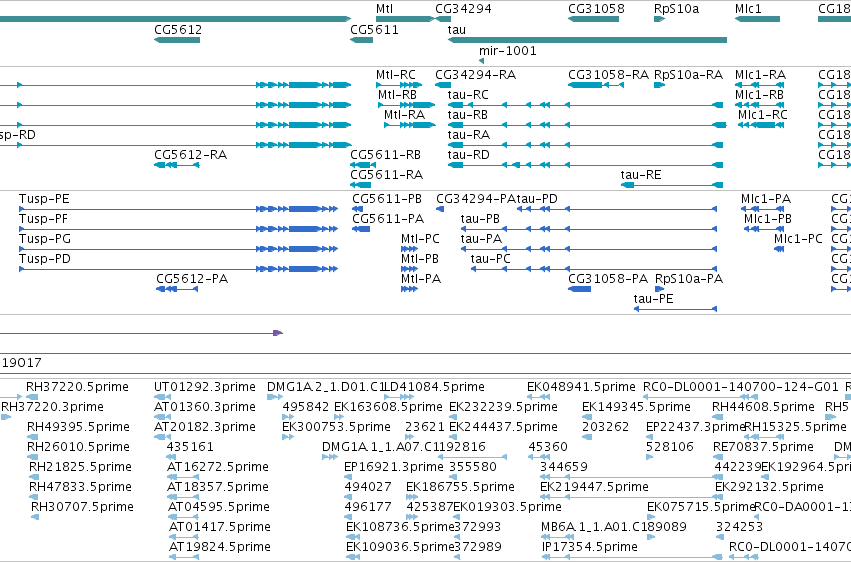Click the RpS10a-PA protein label
The image size is (851, 562).
[x=689, y=279]
